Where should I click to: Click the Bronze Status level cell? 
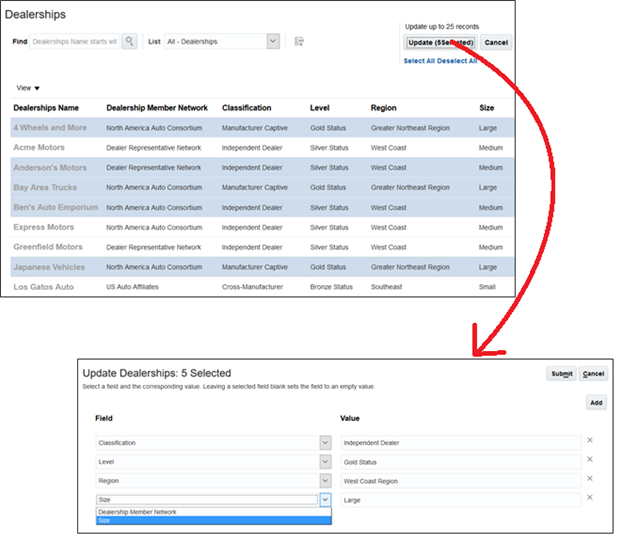(x=331, y=287)
